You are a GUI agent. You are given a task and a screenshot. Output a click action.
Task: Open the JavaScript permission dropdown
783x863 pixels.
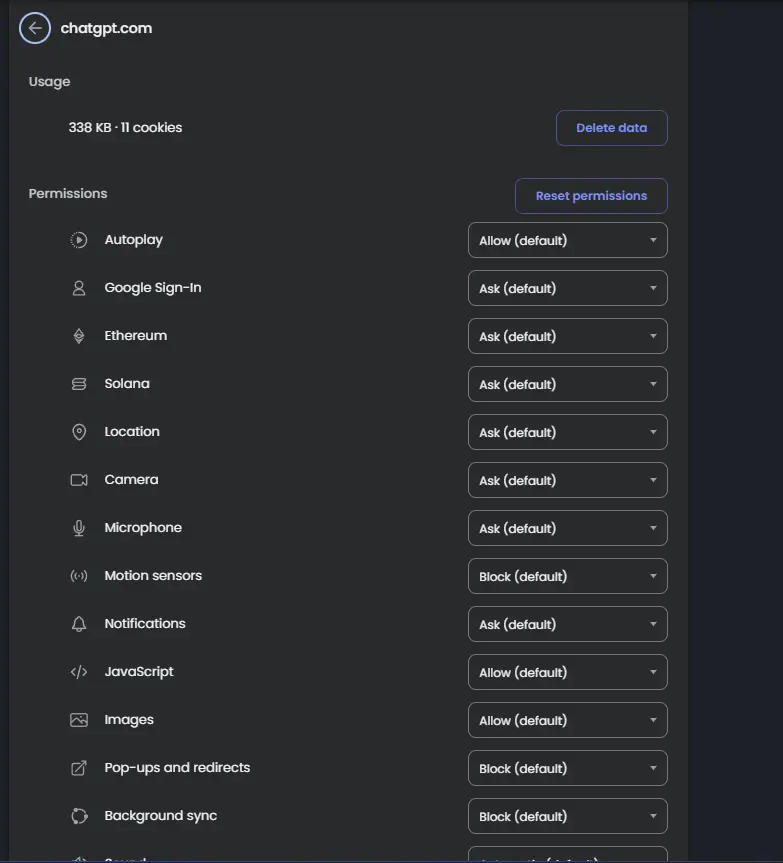(x=567, y=672)
